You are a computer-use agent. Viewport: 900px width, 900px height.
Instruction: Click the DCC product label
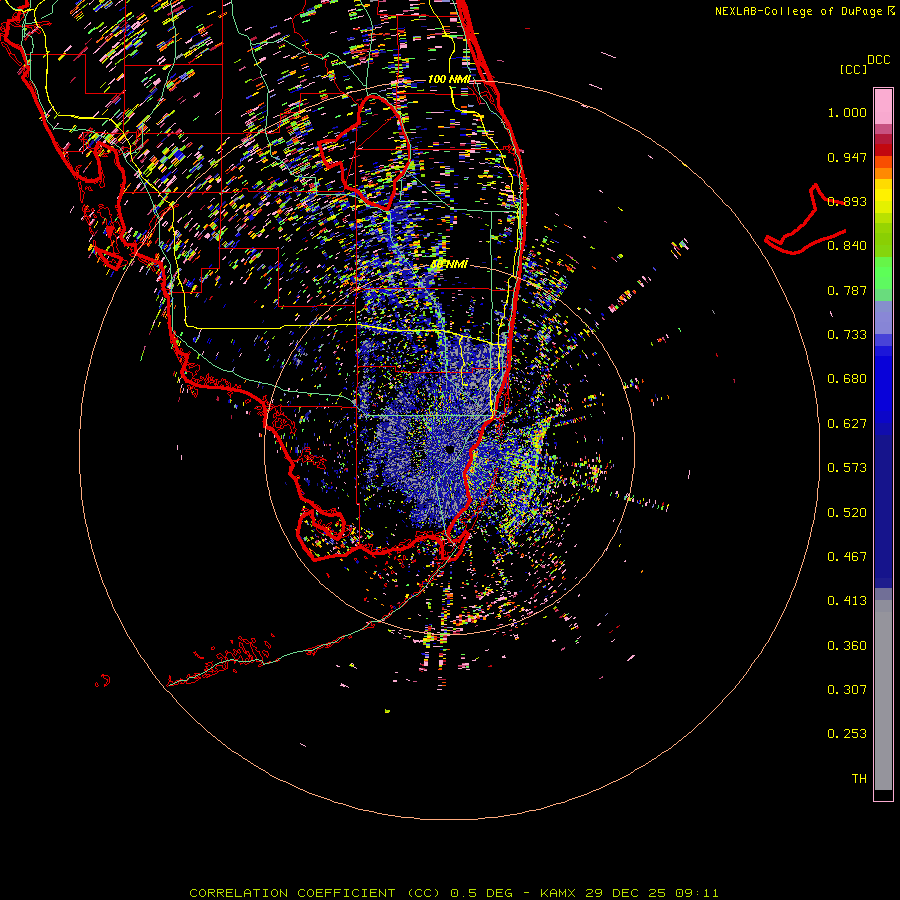click(878, 60)
